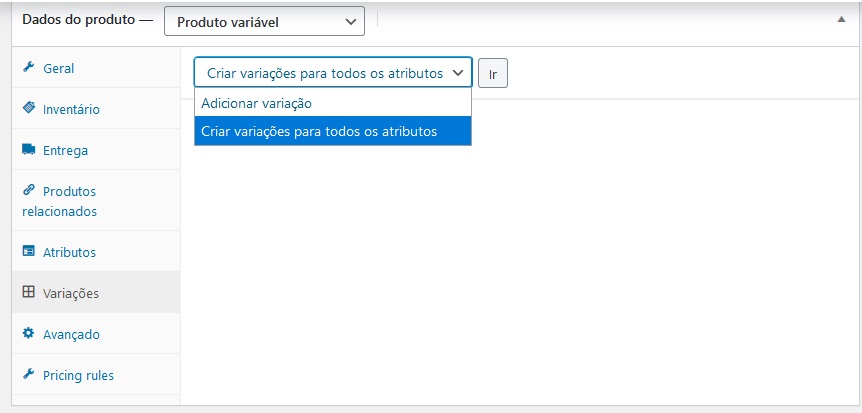Image resolution: width=862 pixels, height=413 pixels.
Task: Click the Avançado gear icon
Action: point(29,333)
